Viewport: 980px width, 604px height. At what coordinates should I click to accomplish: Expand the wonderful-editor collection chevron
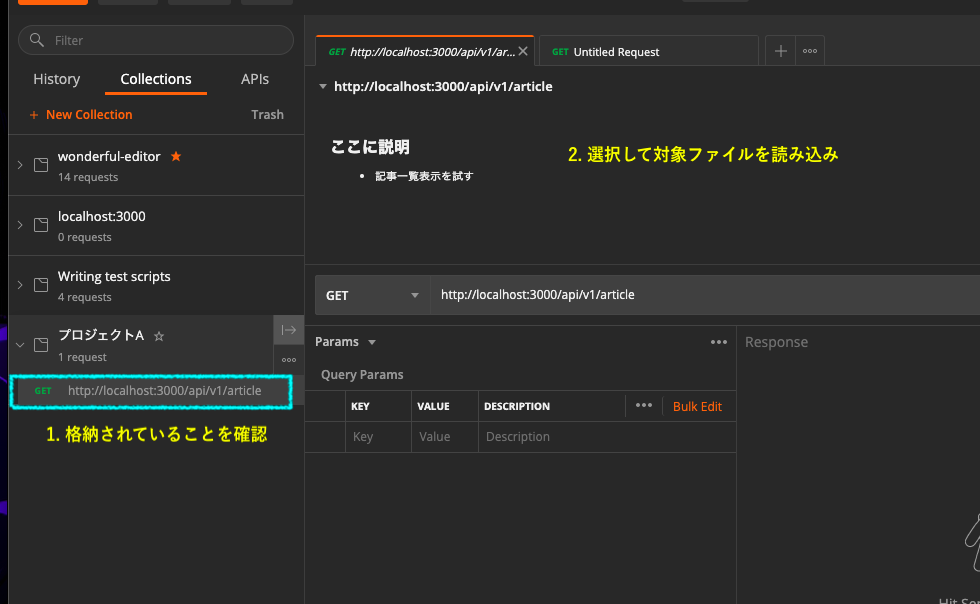pyautogui.click(x=20, y=165)
